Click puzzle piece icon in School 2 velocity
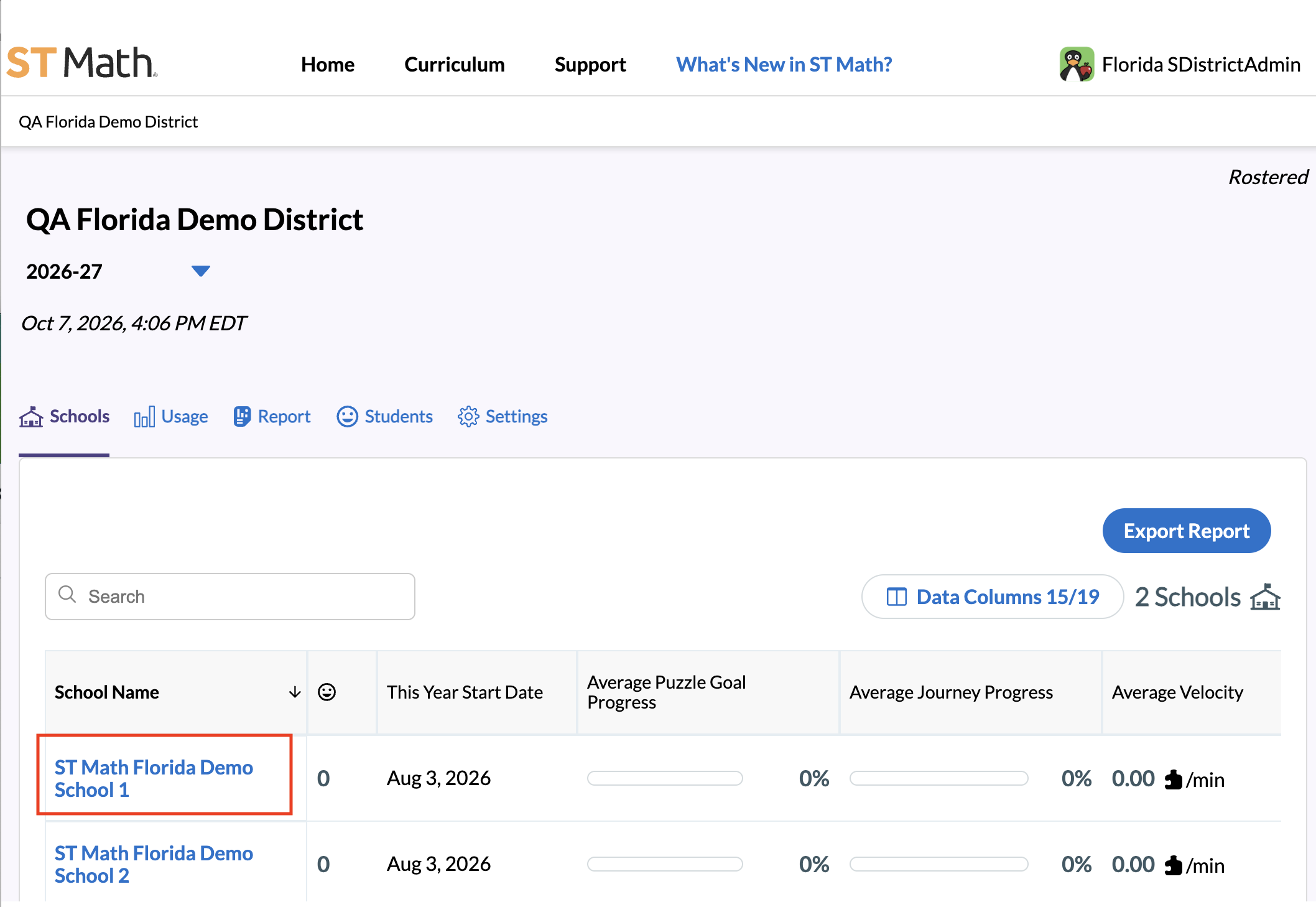 1172,865
